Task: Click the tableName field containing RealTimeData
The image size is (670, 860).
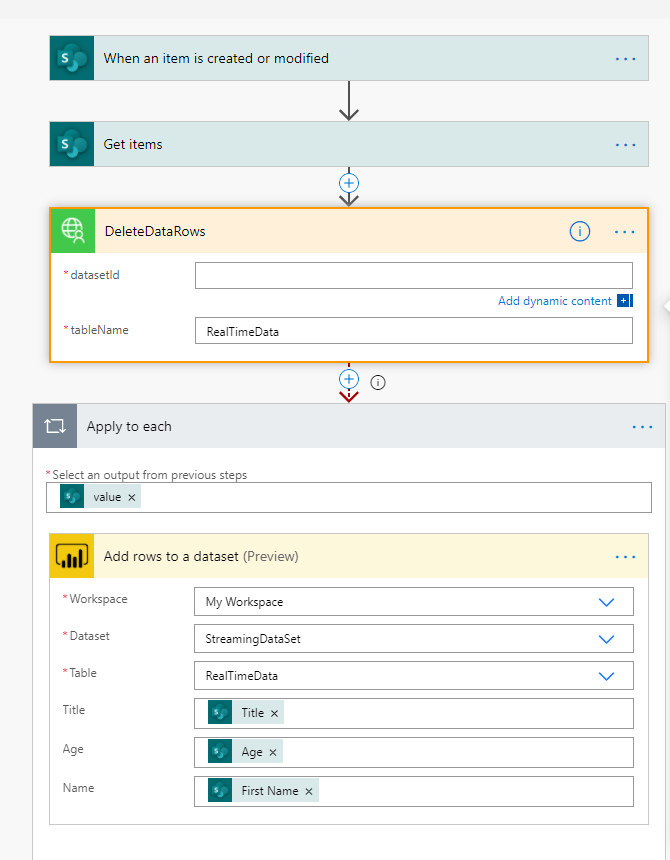Action: [413, 331]
